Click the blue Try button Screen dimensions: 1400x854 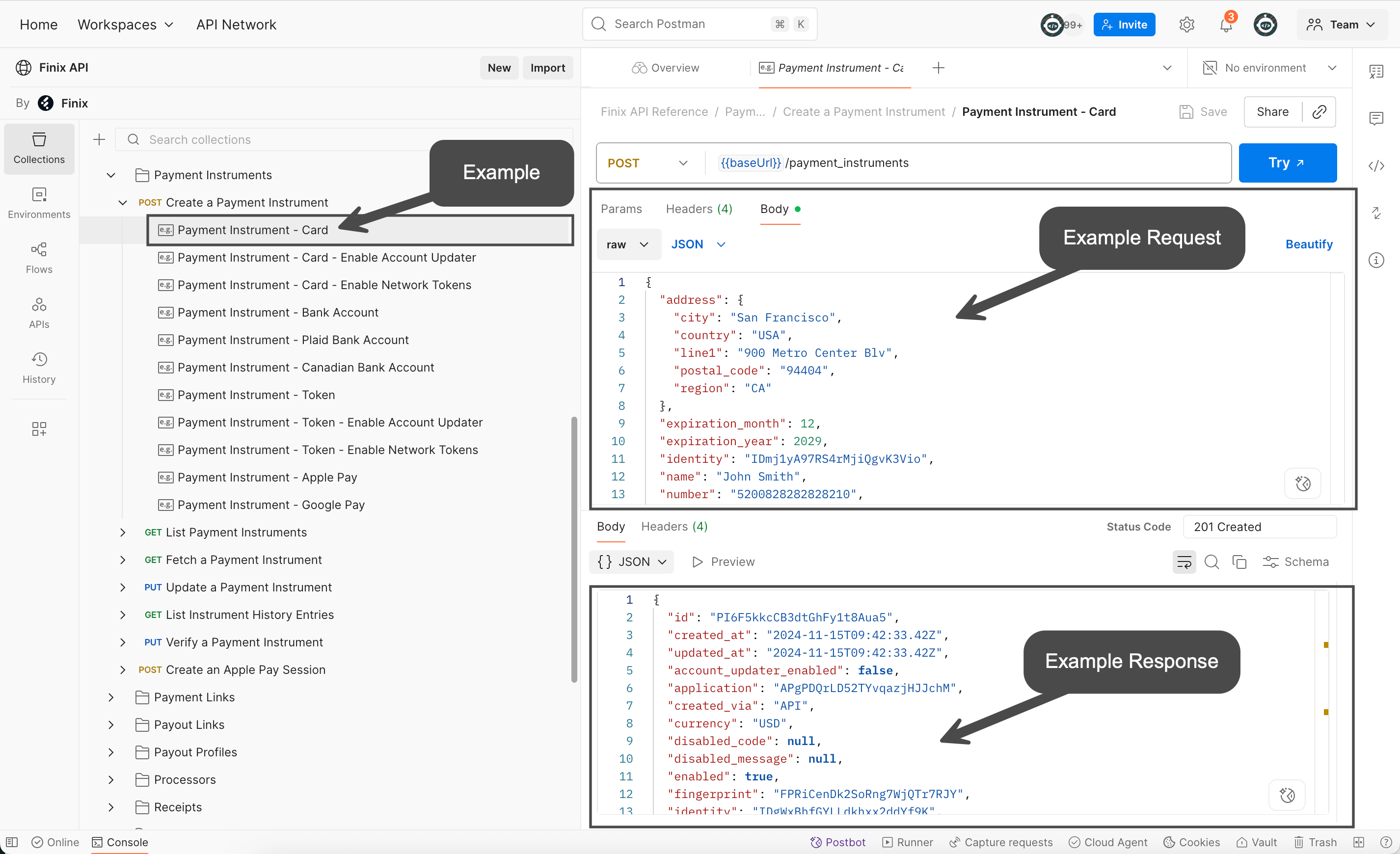pyautogui.click(x=1287, y=163)
